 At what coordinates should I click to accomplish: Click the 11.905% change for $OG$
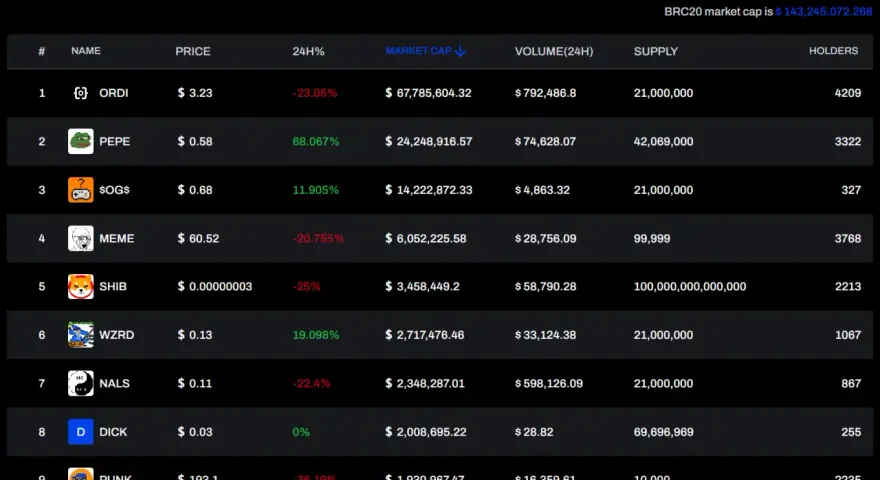(316, 190)
